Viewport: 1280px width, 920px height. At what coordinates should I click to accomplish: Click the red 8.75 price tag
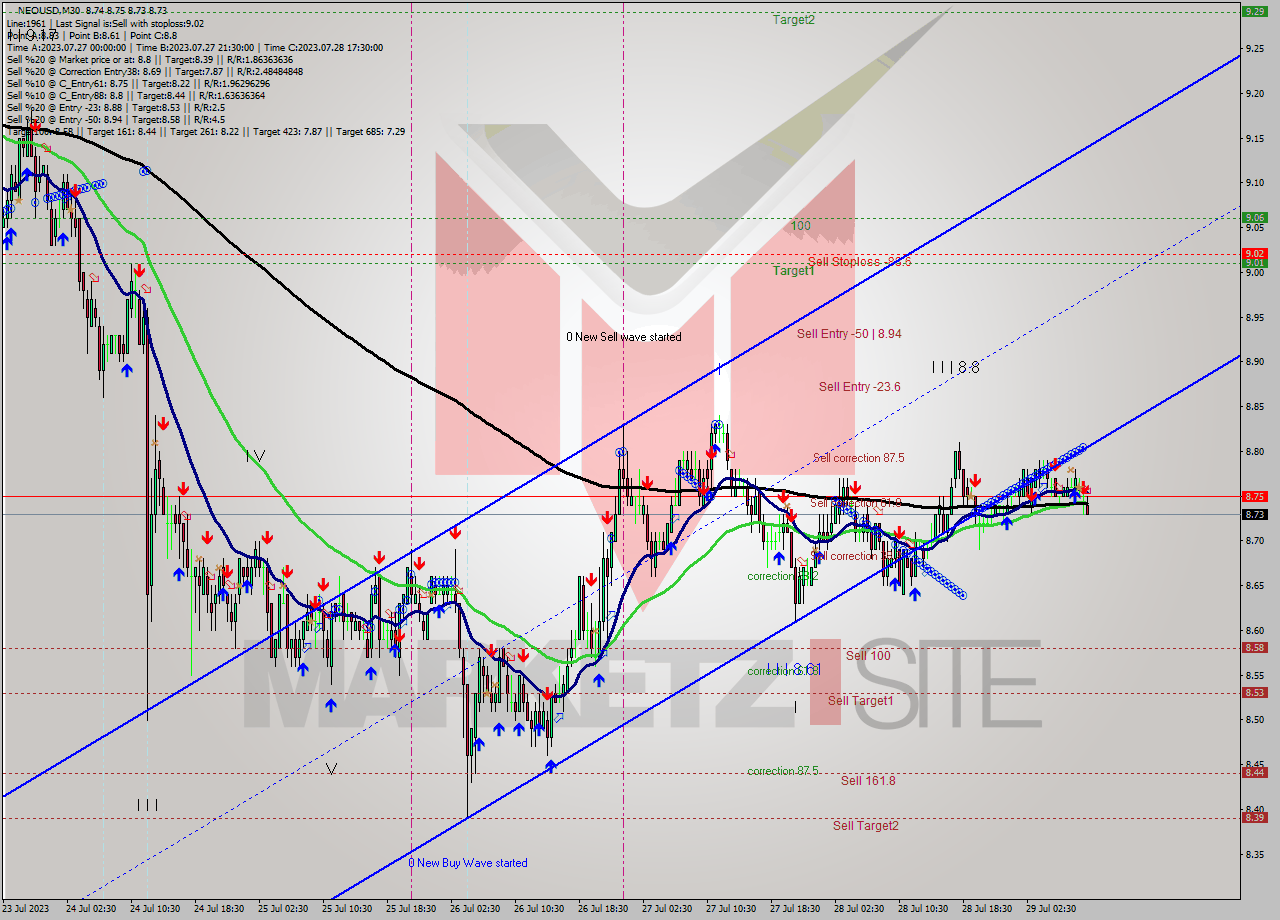click(x=1255, y=496)
